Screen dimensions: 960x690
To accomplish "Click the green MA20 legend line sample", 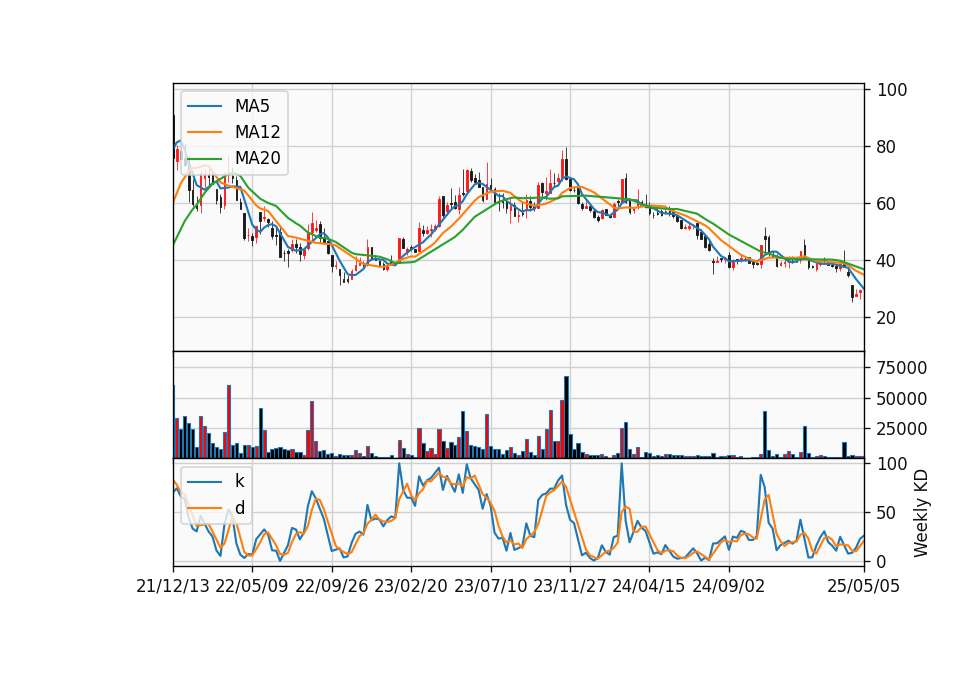I will [x=204, y=158].
